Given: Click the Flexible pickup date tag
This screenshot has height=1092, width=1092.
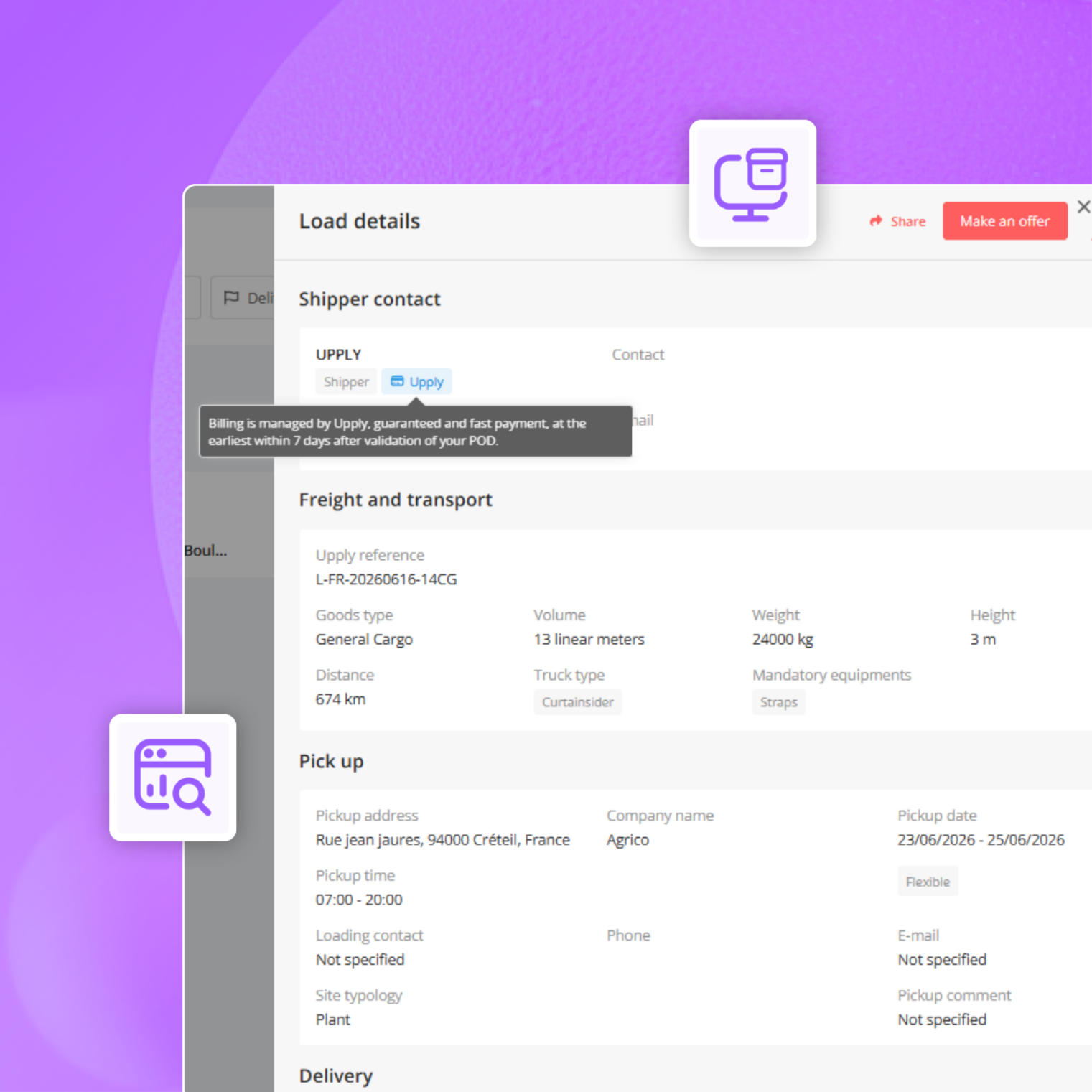Looking at the screenshot, I should [x=928, y=882].
